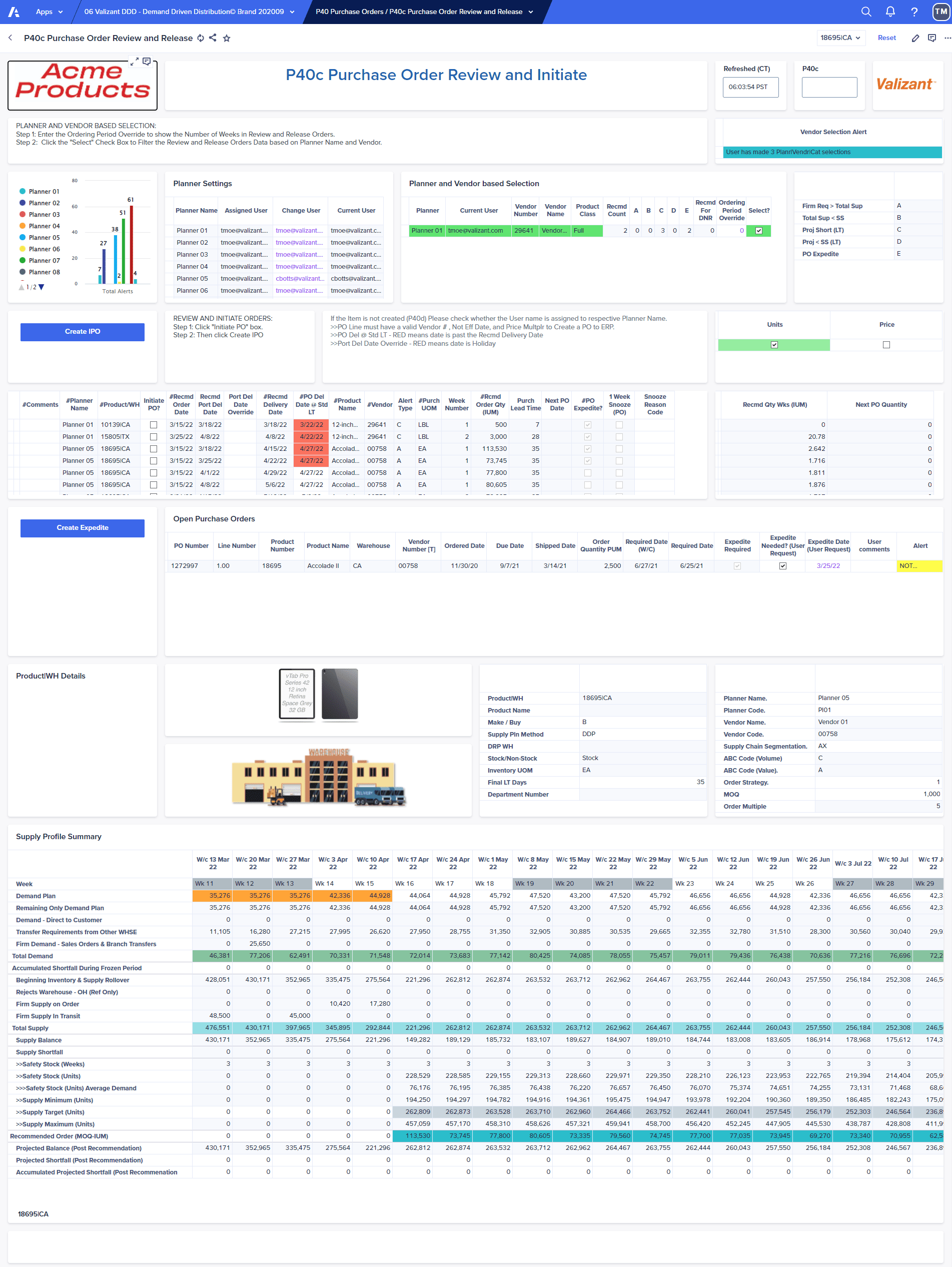
Task: Open the help question mark
Action: pos(914,12)
